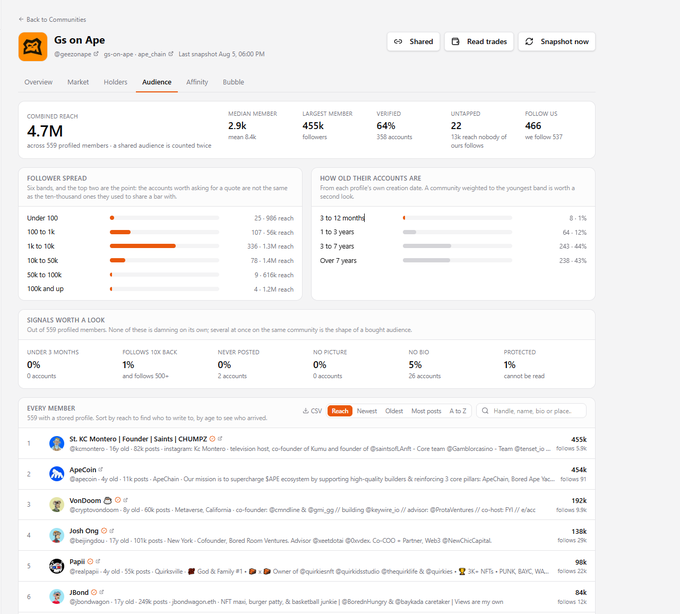The width and height of the screenshot is (680, 614).
Task: Click the 2.9k median member value
Action: coord(237,126)
